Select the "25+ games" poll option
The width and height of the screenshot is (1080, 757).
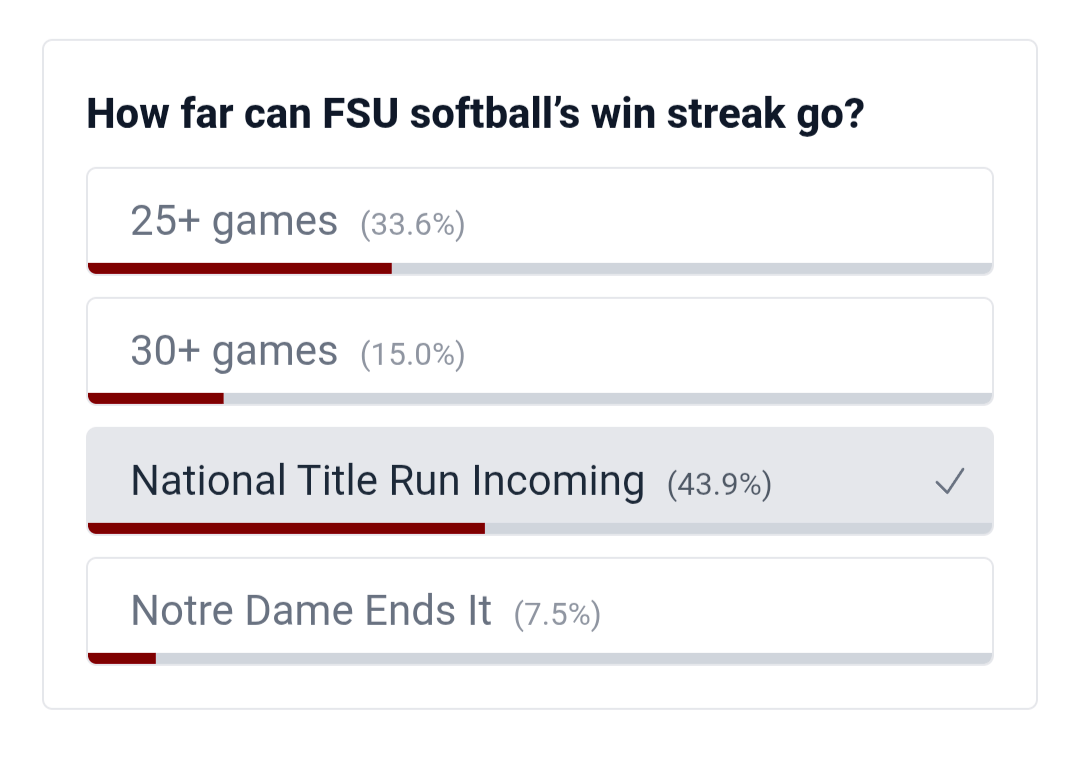(234, 221)
